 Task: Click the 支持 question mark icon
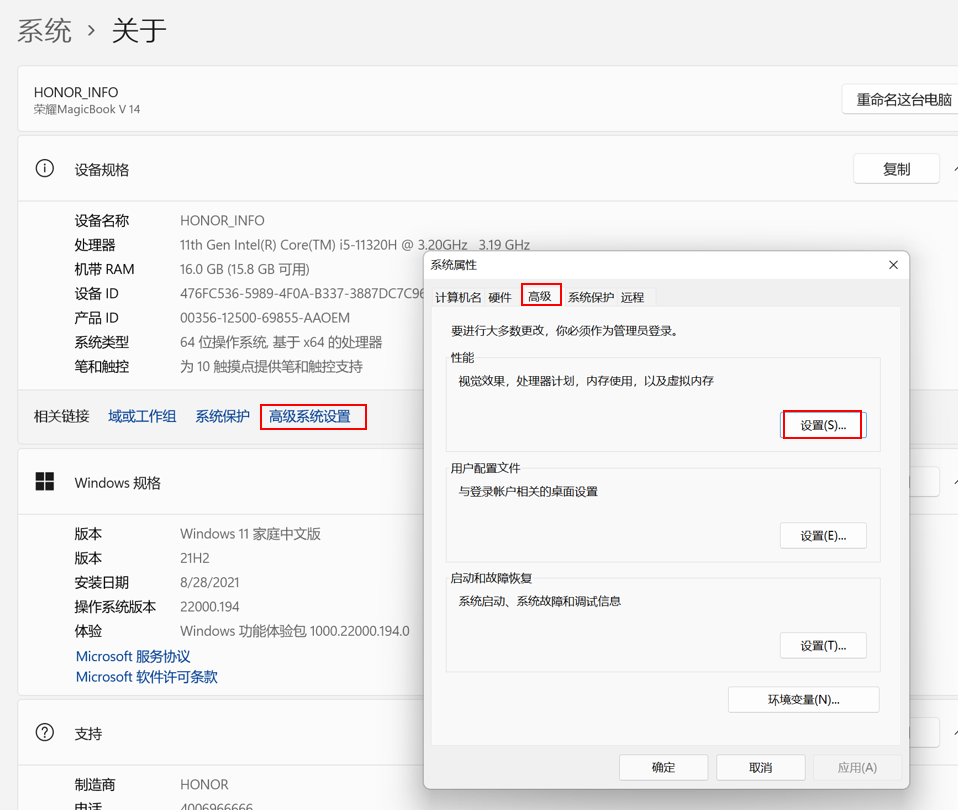45,733
